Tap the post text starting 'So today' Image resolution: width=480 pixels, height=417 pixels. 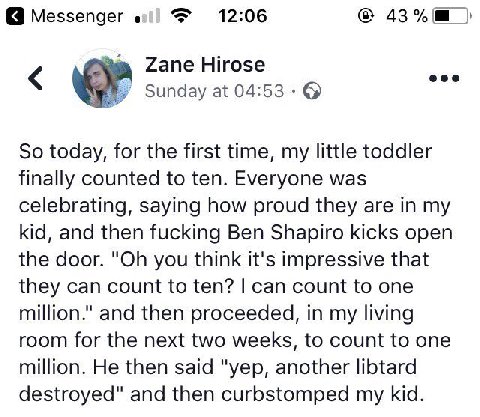coord(235,273)
